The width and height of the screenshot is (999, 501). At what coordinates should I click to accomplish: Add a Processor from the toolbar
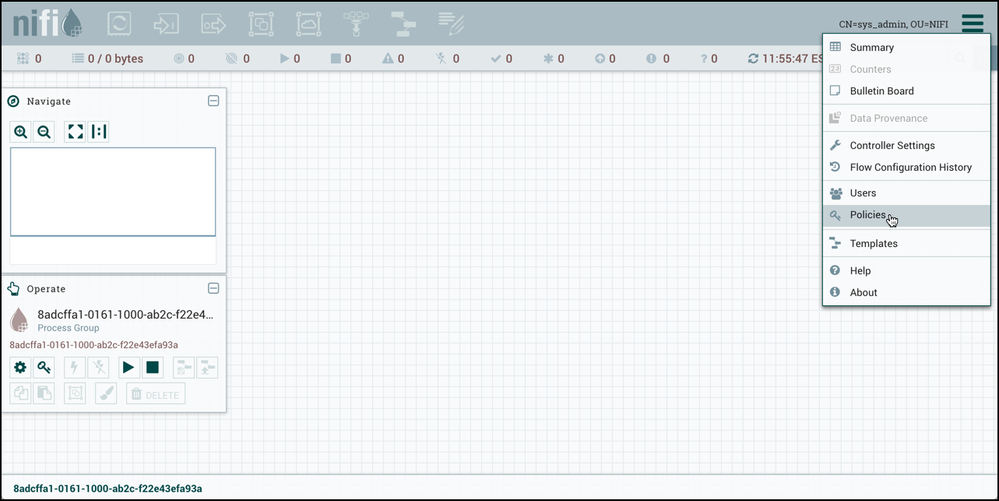tap(119, 24)
